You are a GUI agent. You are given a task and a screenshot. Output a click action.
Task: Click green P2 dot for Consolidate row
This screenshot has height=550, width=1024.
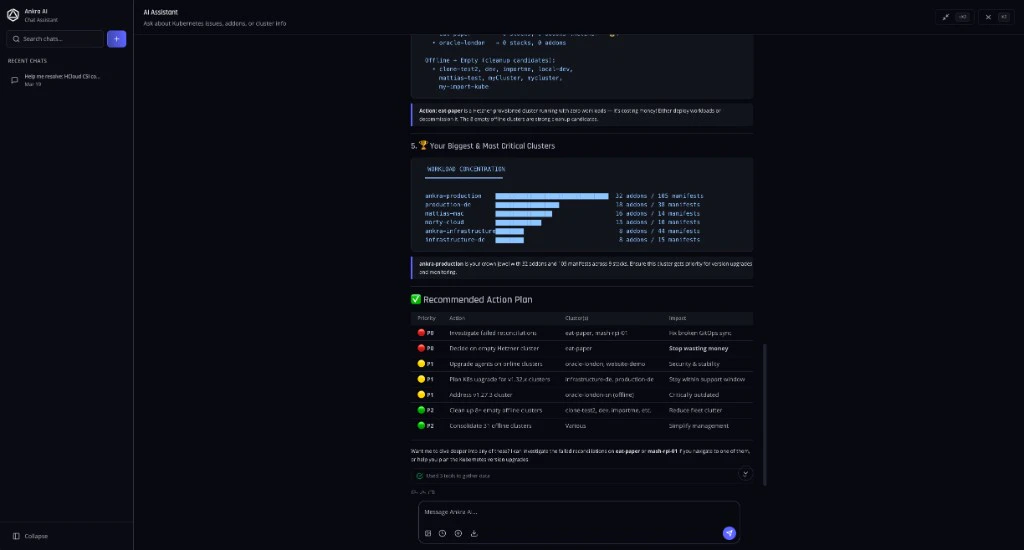pos(421,425)
